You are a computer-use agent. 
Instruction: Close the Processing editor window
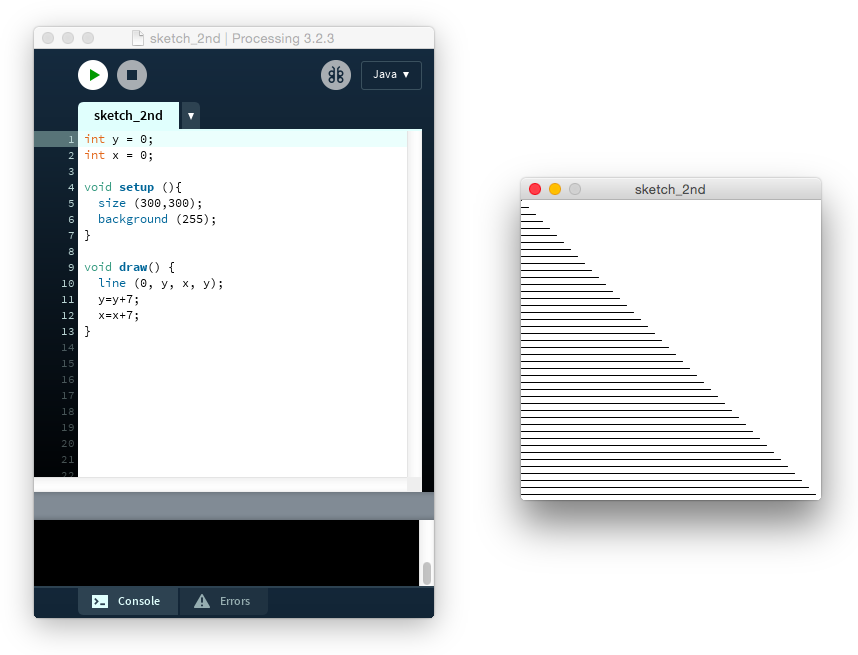tap(48, 38)
